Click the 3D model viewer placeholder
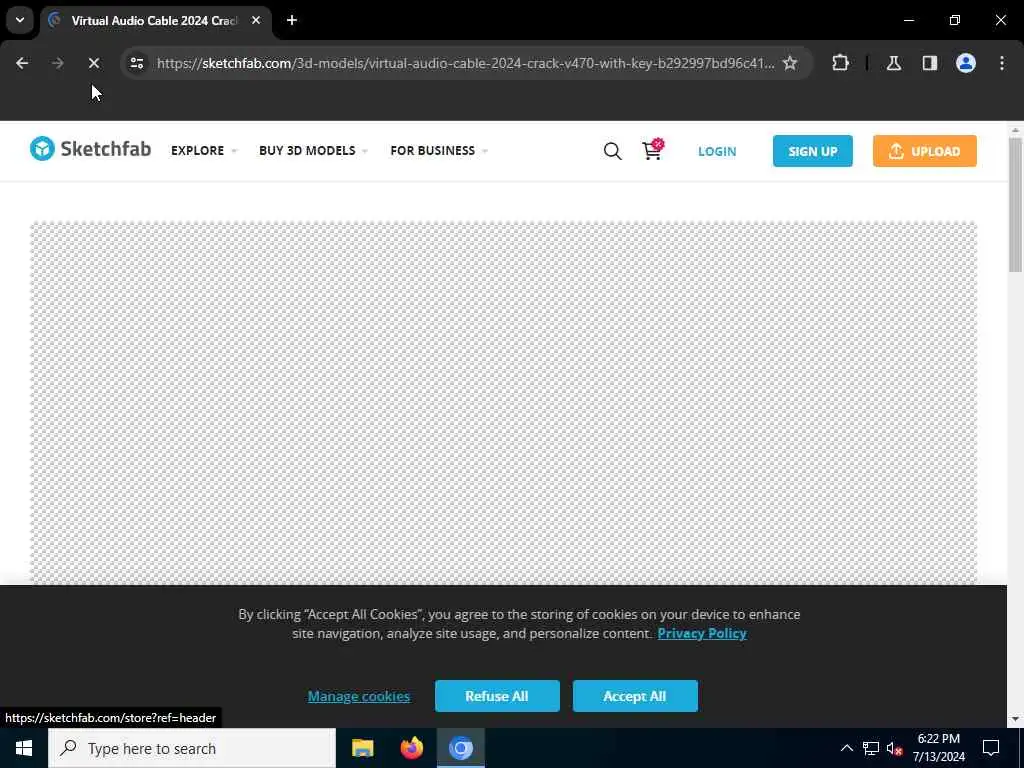Screen dimensions: 1024x768 point(504,403)
